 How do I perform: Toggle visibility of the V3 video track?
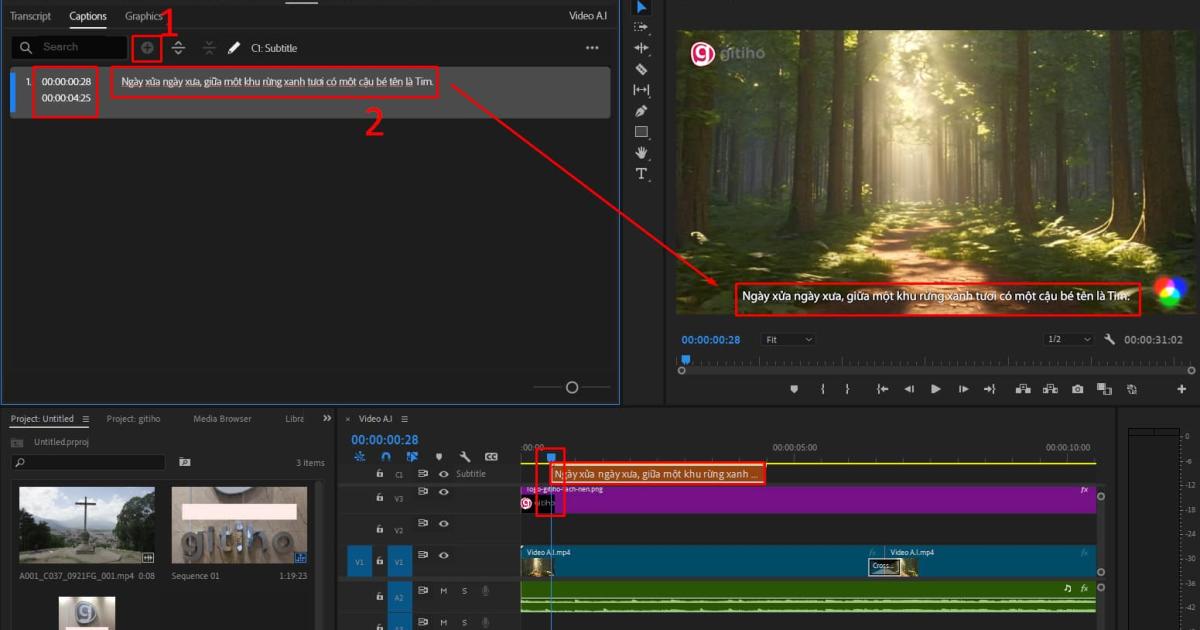[x=442, y=491]
